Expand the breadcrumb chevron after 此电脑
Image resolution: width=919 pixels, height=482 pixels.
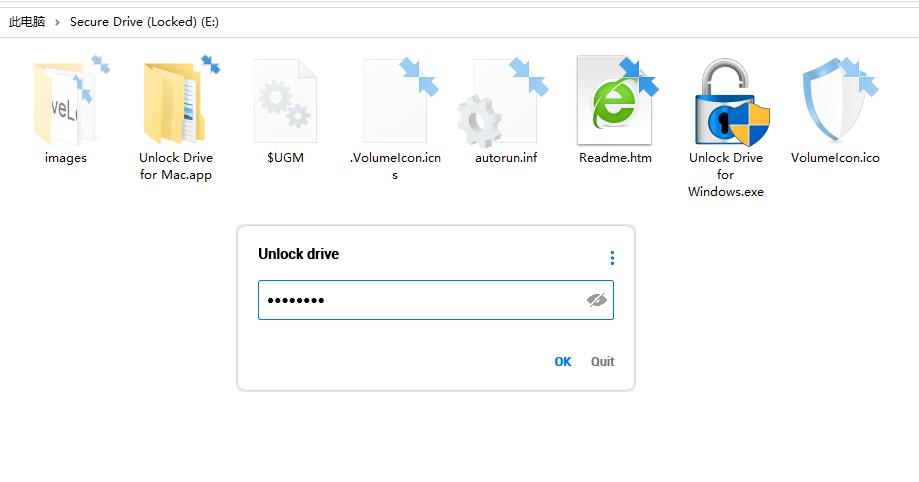click(x=57, y=22)
